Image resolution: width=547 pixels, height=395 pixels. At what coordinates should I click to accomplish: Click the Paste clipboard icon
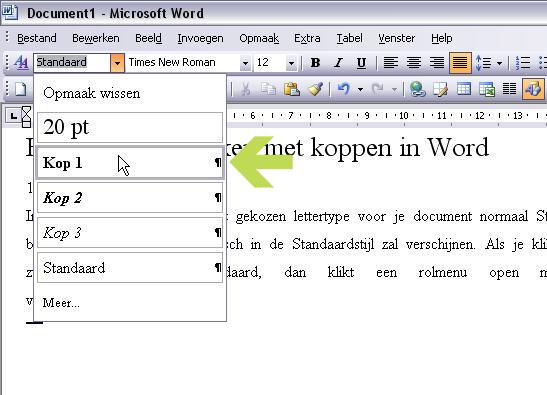click(x=292, y=89)
